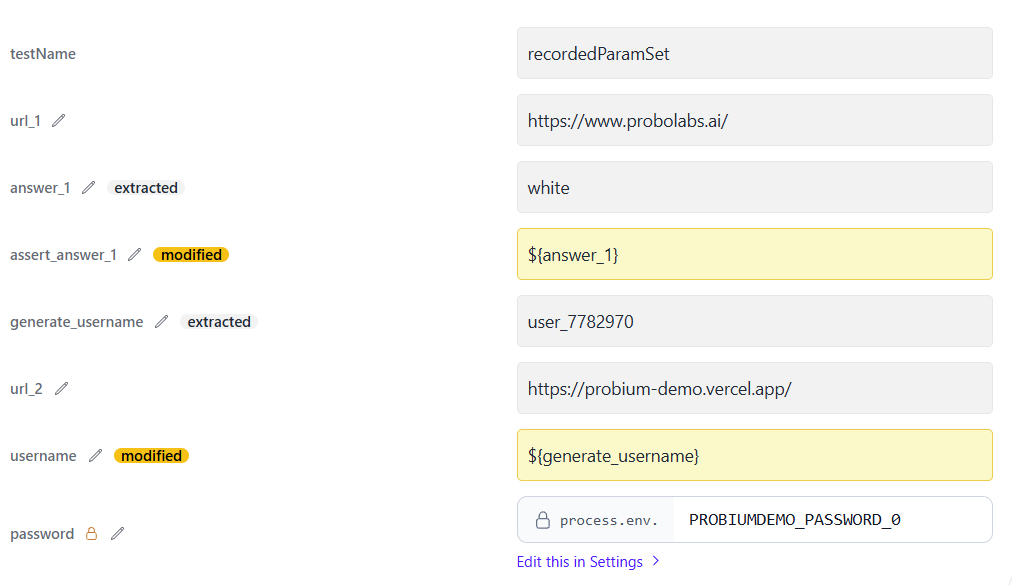This screenshot has height=585, width=1012.
Task: Open the Edit this in Settings link
Action: pyautogui.click(x=579, y=562)
